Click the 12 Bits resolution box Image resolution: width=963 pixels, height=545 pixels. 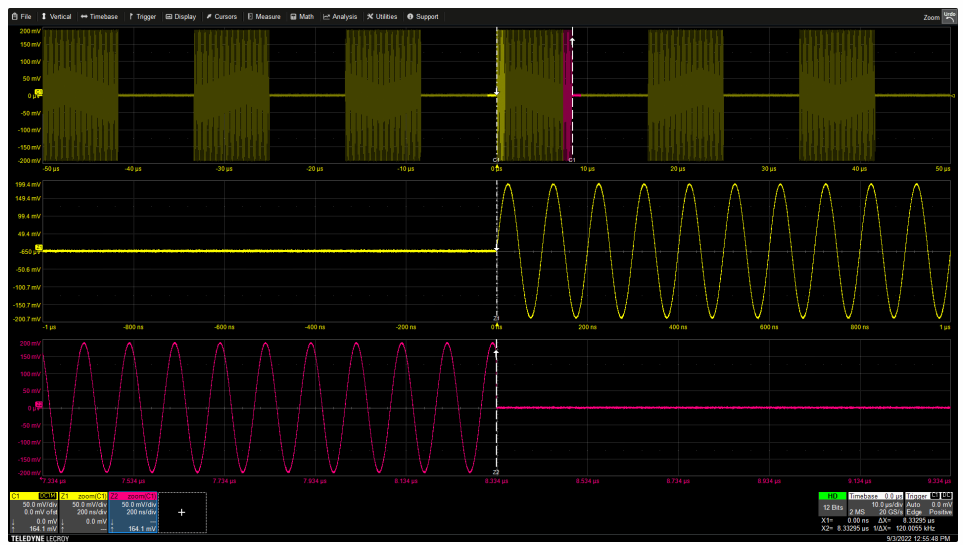(831, 508)
